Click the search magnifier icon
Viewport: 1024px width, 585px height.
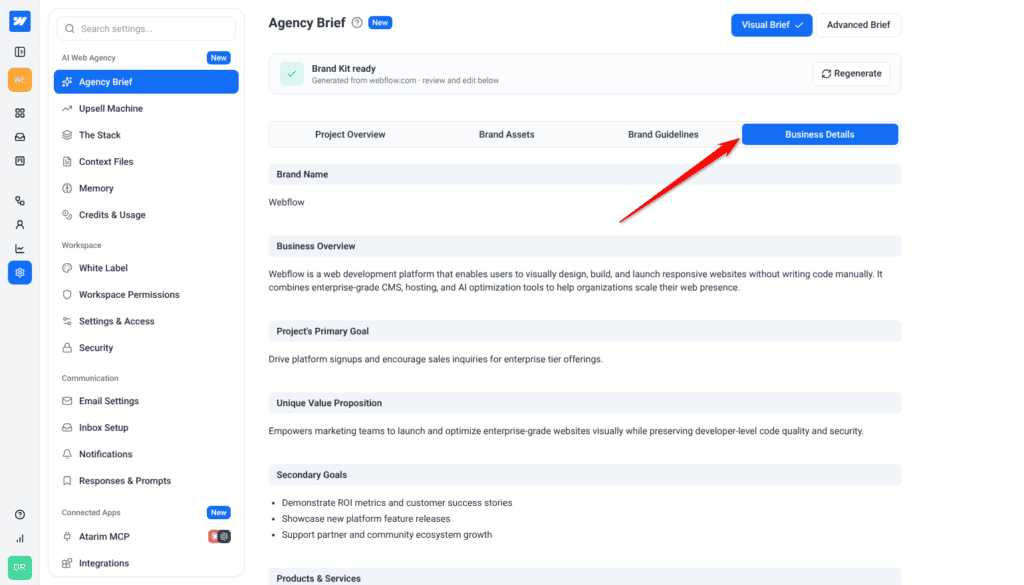pos(70,29)
